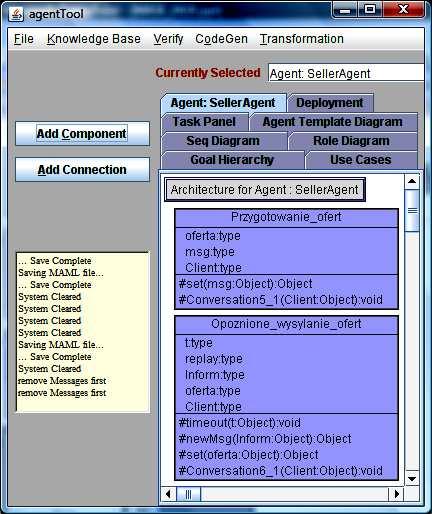
Task: Minimize the agentTool window
Action: click(x=345, y=10)
